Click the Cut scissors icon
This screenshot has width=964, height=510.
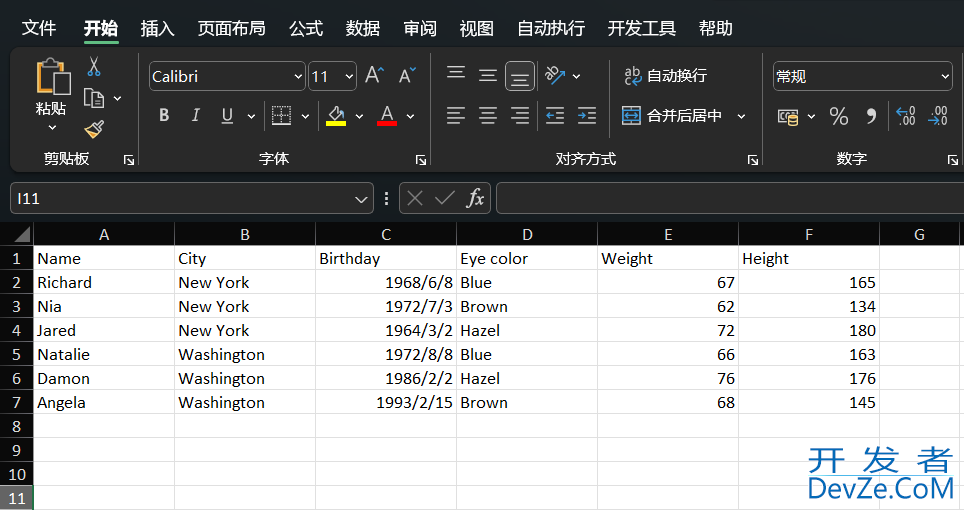tap(94, 67)
